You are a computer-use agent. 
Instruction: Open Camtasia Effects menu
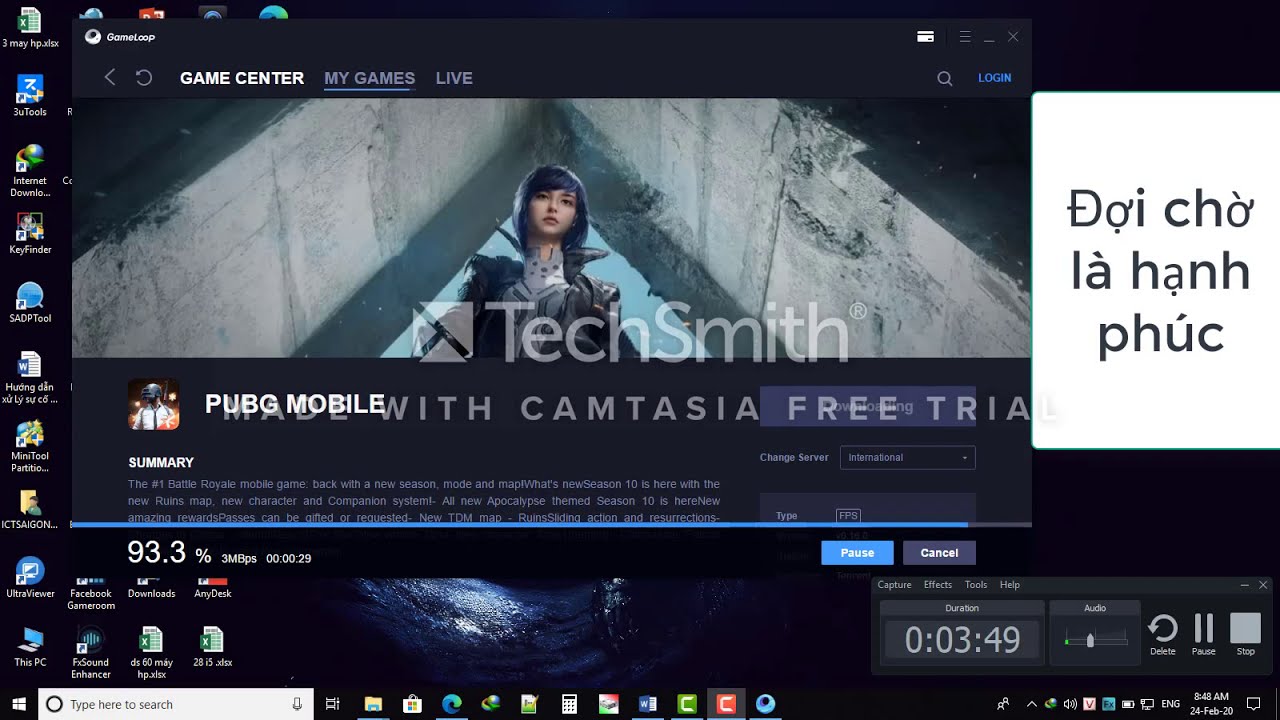(x=937, y=585)
